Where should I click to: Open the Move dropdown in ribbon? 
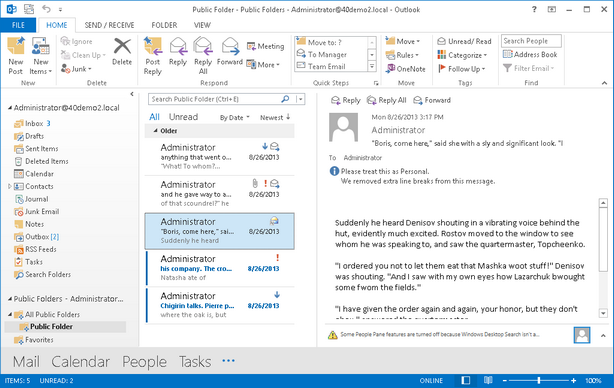pyautogui.click(x=403, y=41)
